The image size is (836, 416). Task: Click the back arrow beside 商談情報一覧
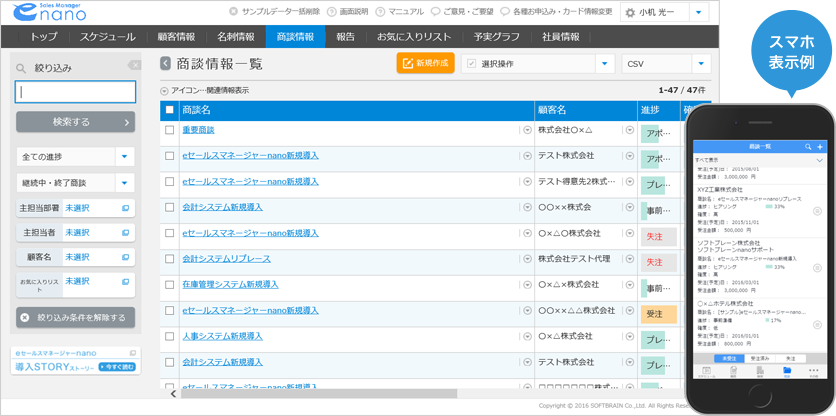pyautogui.click(x=166, y=64)
